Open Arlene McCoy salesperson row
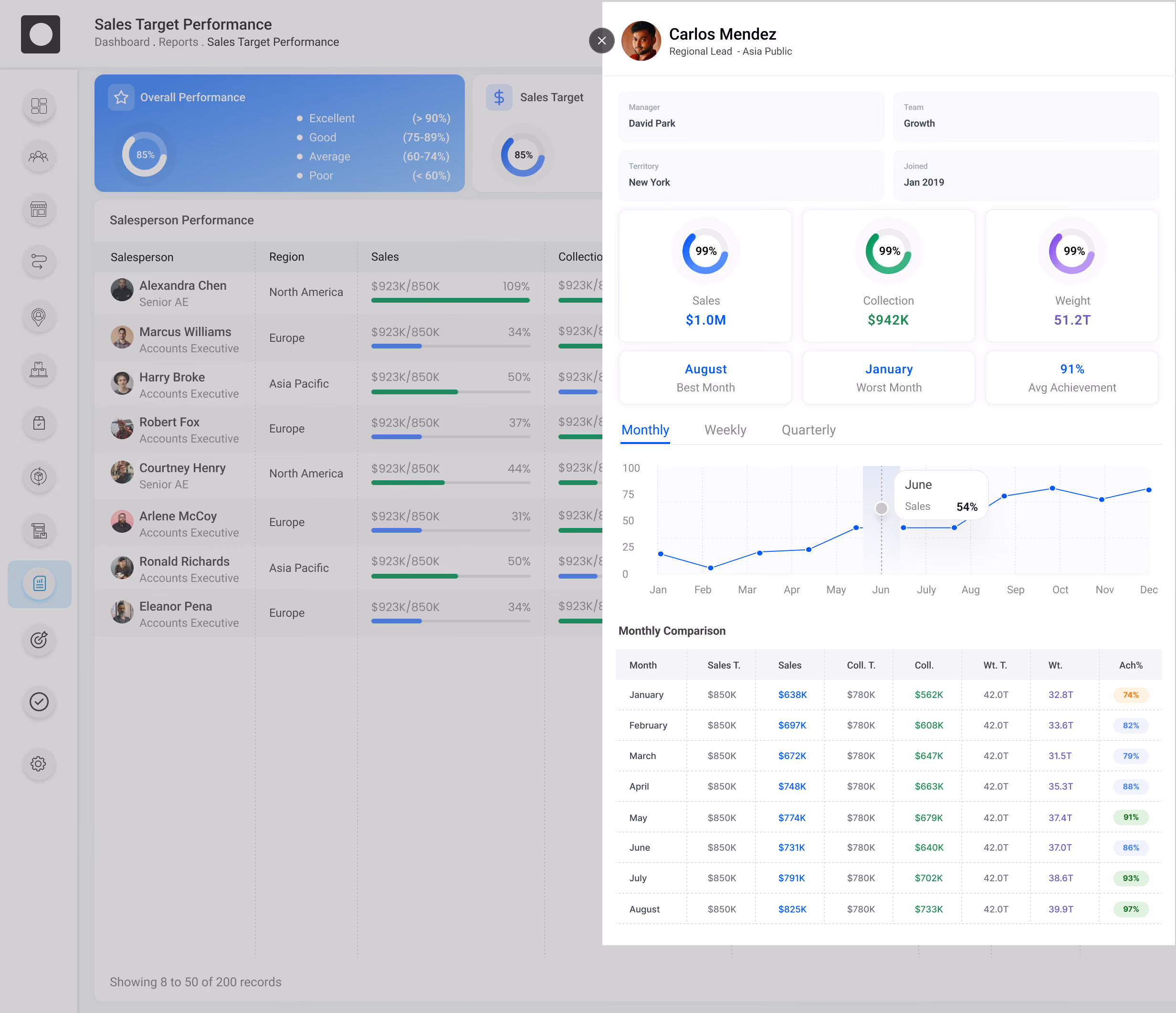Screen dimensions: 1176x1013 click(x=348, y=523)
